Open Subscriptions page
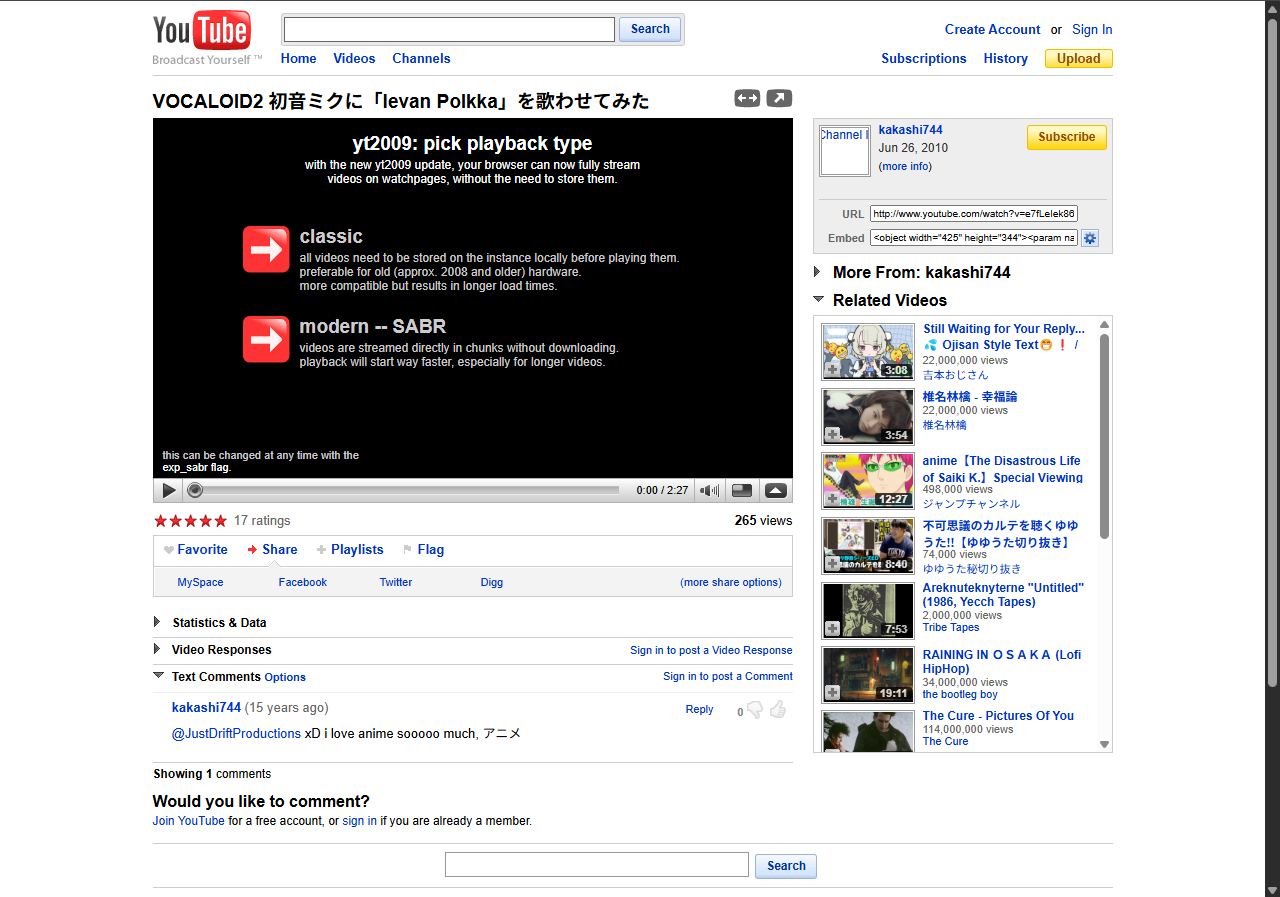The height and width of the screenshot is (897, 1280). 924,58
